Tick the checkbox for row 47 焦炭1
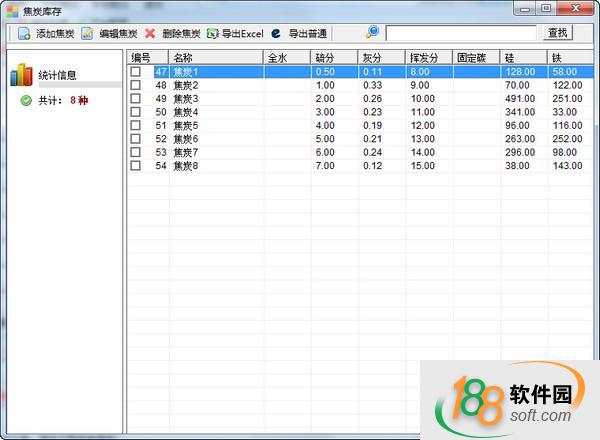Image resolution: width=600 pixels, height=440 pixels. (136, 72)
